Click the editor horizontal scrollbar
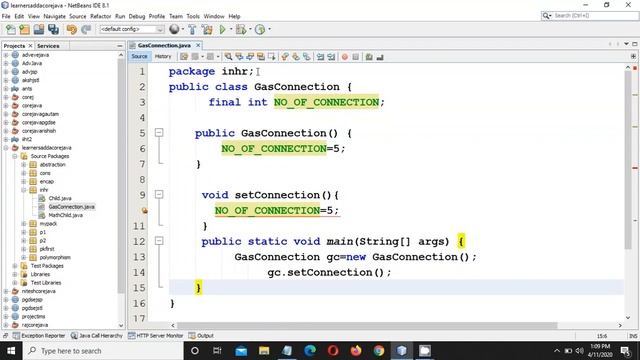Viewport: 640px width, 360px height. click(x=367, y=325)
